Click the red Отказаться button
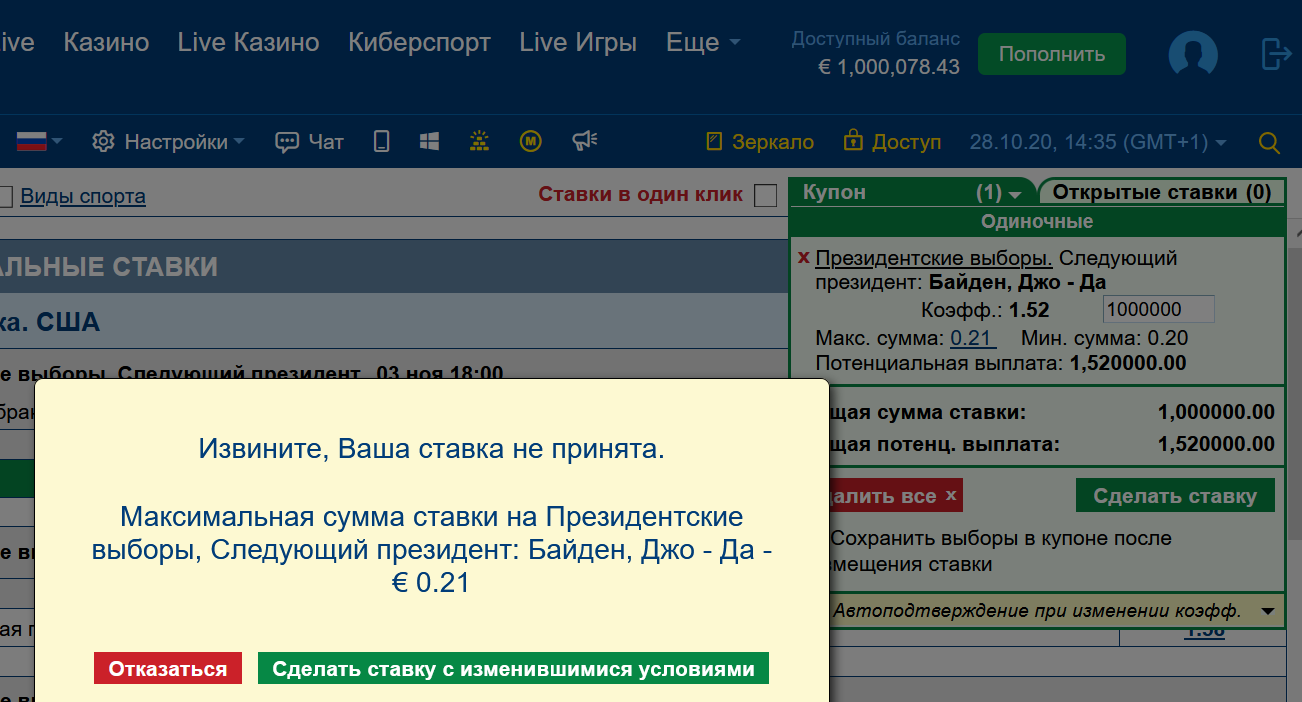This screenshot has width=1302, height=702. 168,669
